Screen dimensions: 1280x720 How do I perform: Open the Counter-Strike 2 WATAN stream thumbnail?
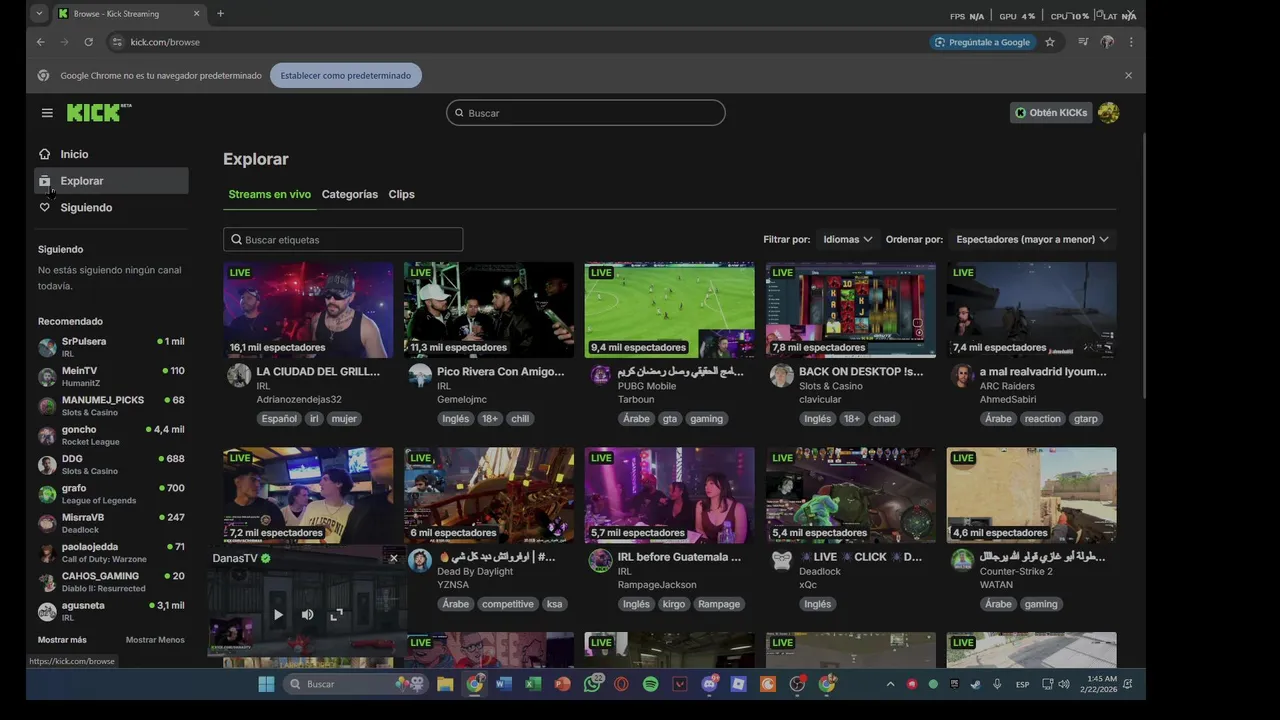(x=1032, y=495)
